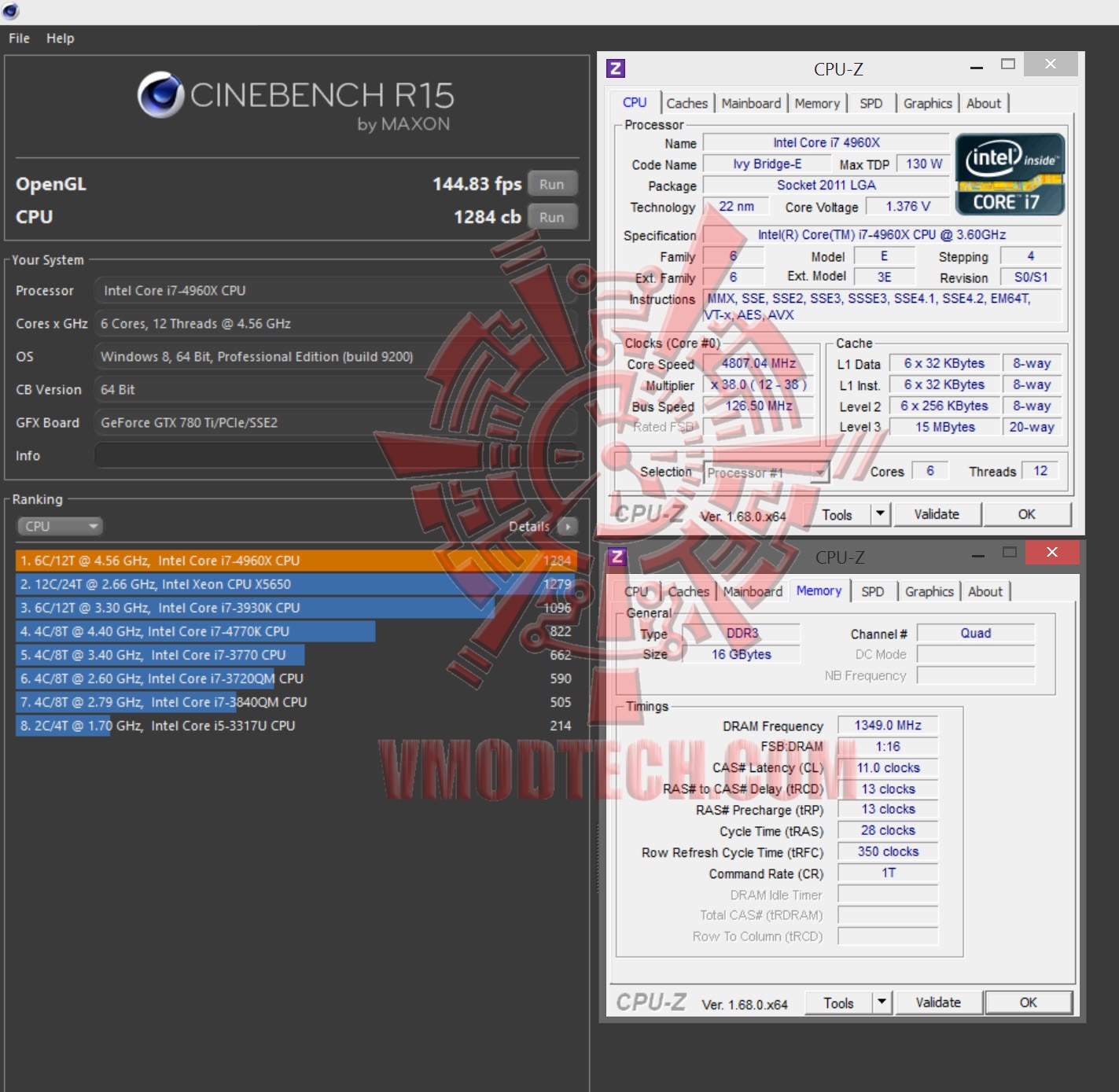
Task: Minimize the lower CPU-Z window
Action: [x=978, y=556]
